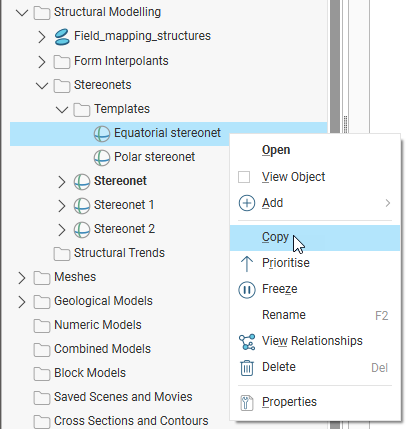Expand the Geological Models folder

(22, 302)
